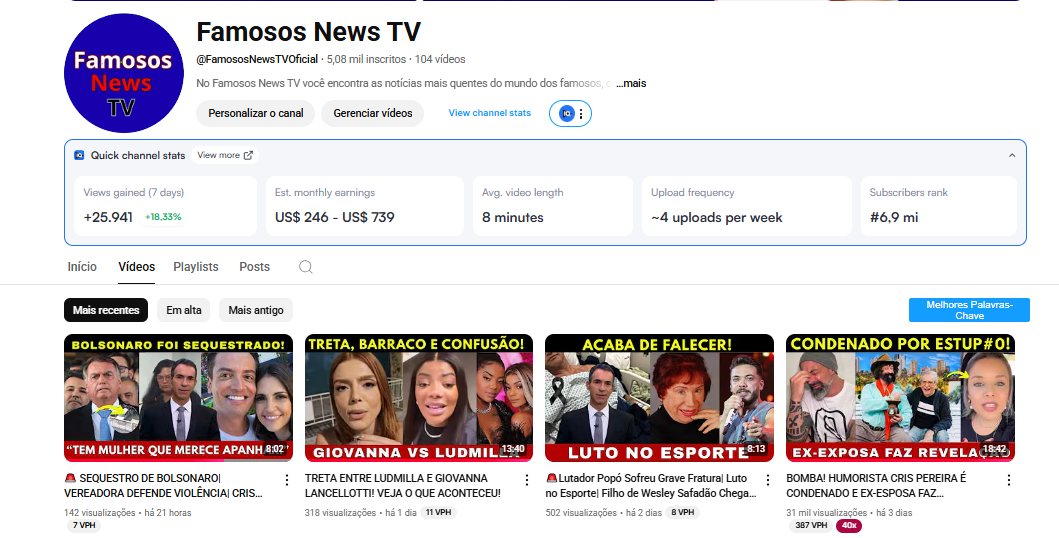Click the 8 VPH badge
The height and width of the screenshot is (538, 1059).
pyautogui.click(x=683, y=513)
